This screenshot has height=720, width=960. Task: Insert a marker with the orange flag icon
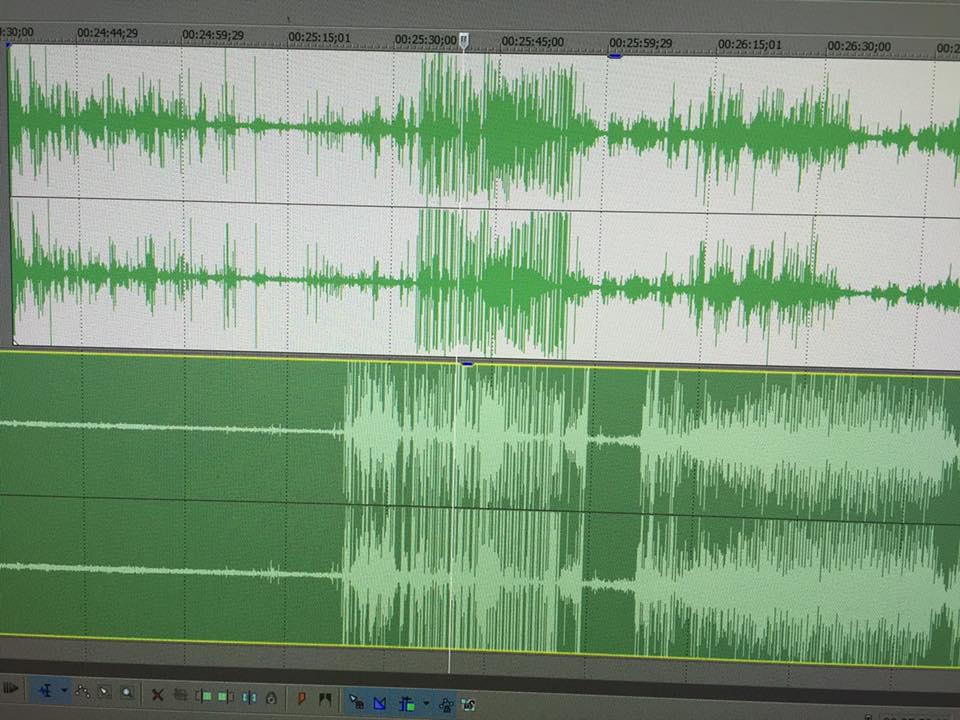(301, 698)
